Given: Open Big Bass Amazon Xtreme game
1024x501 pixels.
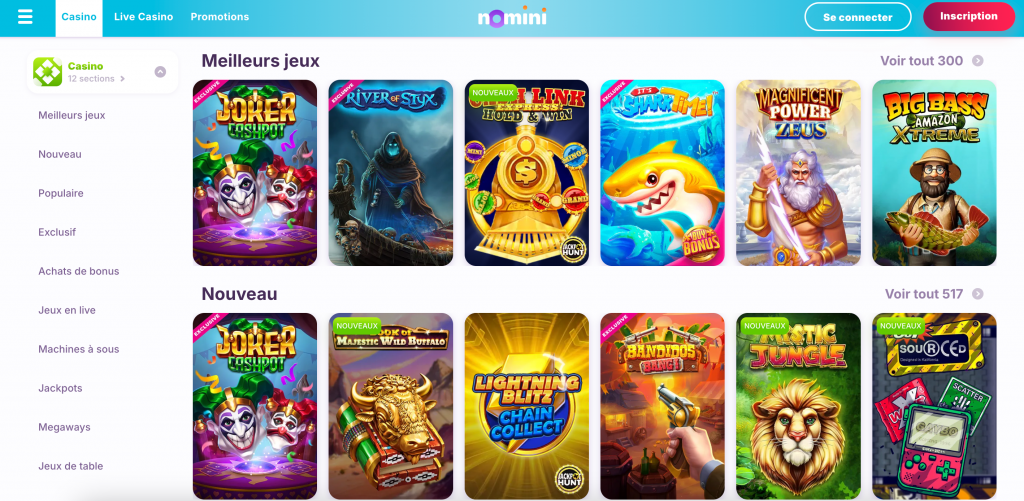Looking at the screenshot, I should pyautogui.click(x=934, y=173).
